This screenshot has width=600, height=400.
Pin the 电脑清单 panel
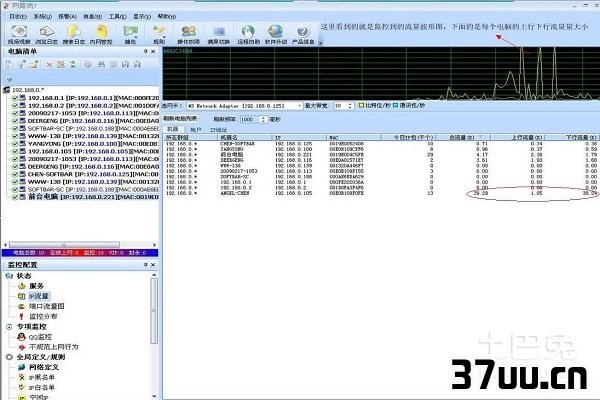(x=145, y=51)
